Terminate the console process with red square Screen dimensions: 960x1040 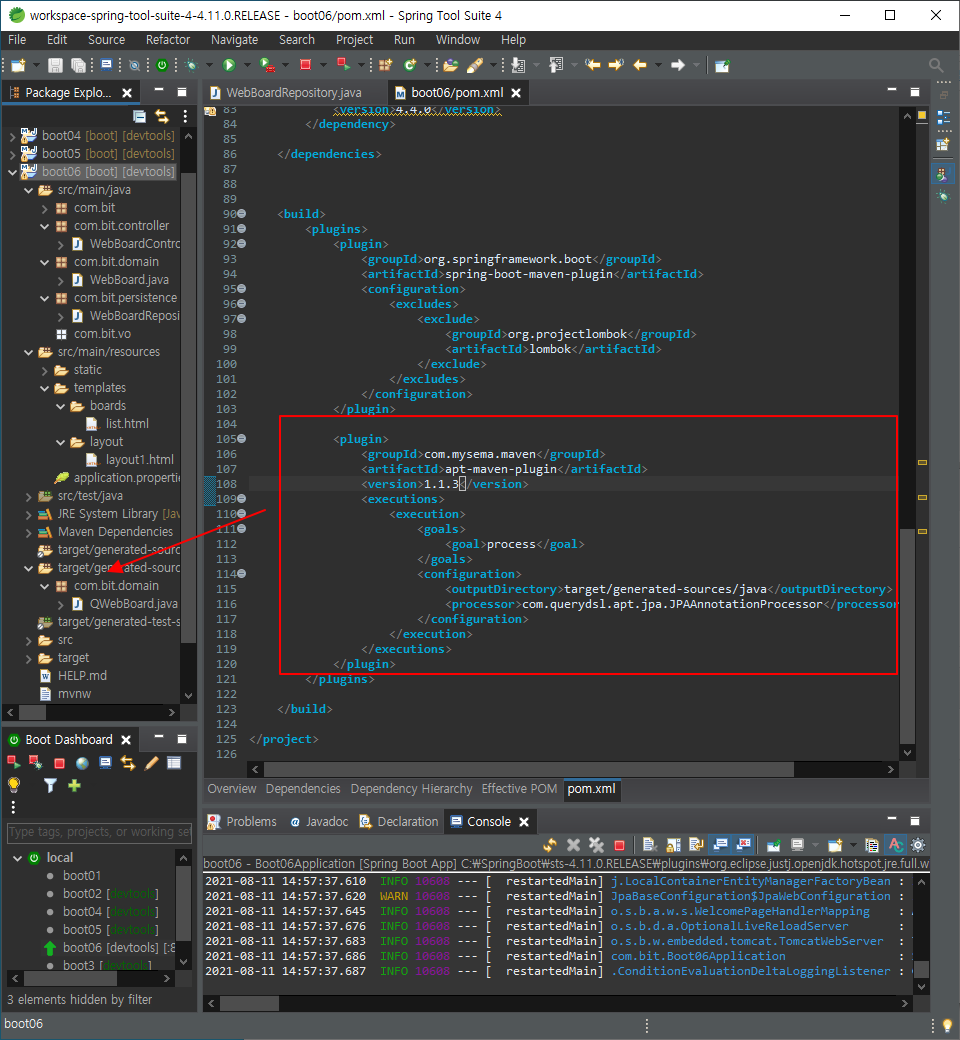(x=619, y=845)
